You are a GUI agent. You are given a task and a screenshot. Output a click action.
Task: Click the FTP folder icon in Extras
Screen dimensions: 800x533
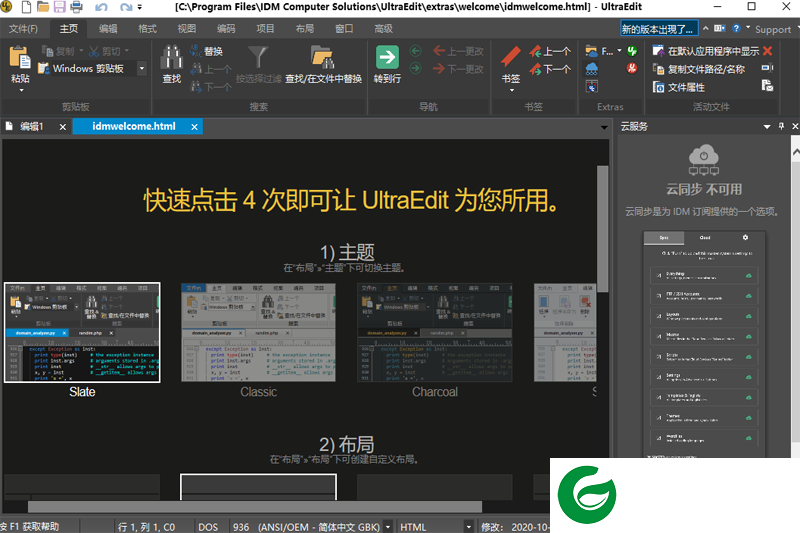[591, 51]
